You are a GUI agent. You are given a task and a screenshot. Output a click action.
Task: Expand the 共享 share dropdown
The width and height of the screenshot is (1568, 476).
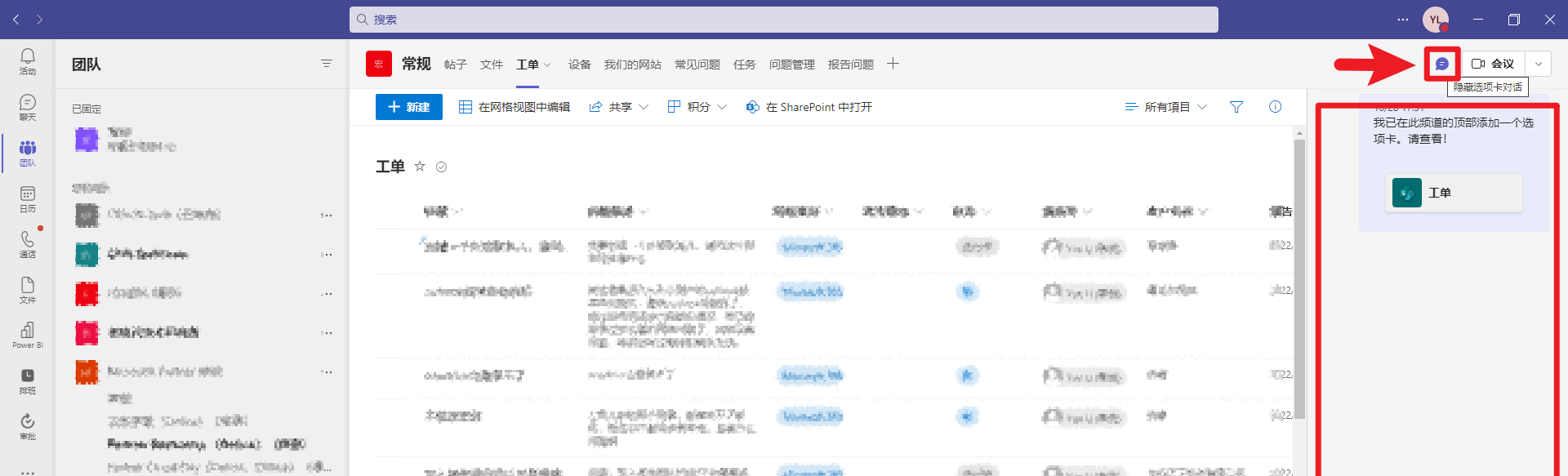click(x=619, y=107)
